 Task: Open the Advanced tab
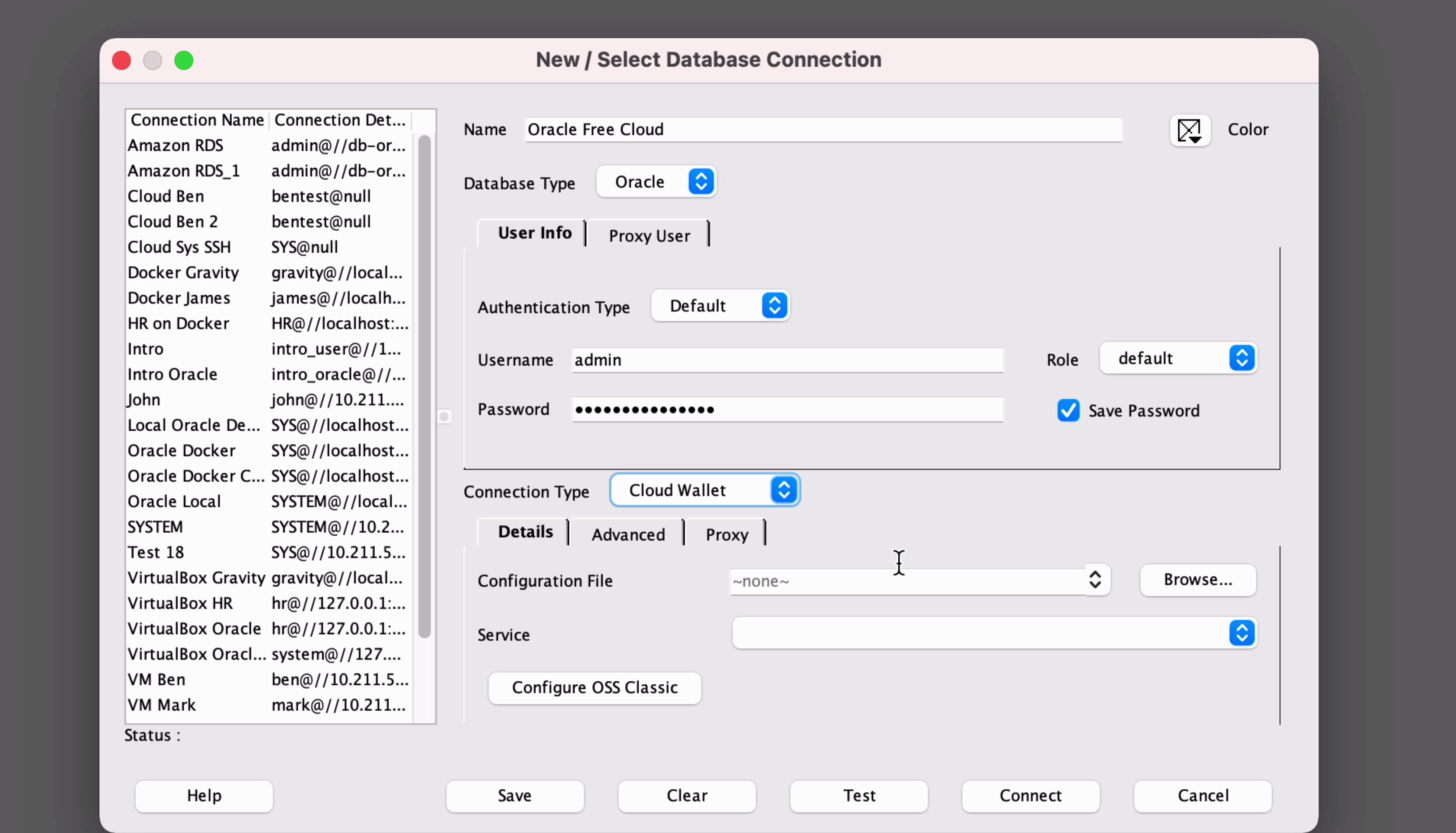point(628,534)
